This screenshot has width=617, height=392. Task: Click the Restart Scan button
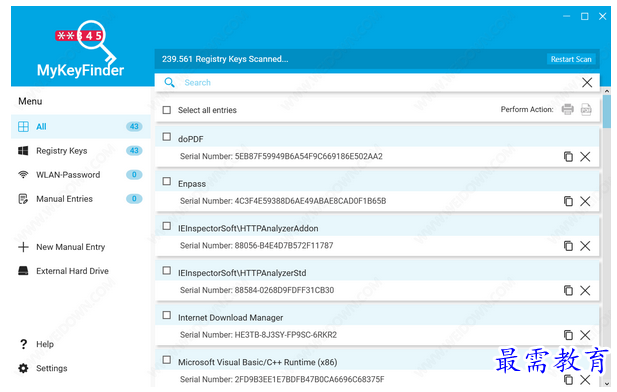point(571,59)
